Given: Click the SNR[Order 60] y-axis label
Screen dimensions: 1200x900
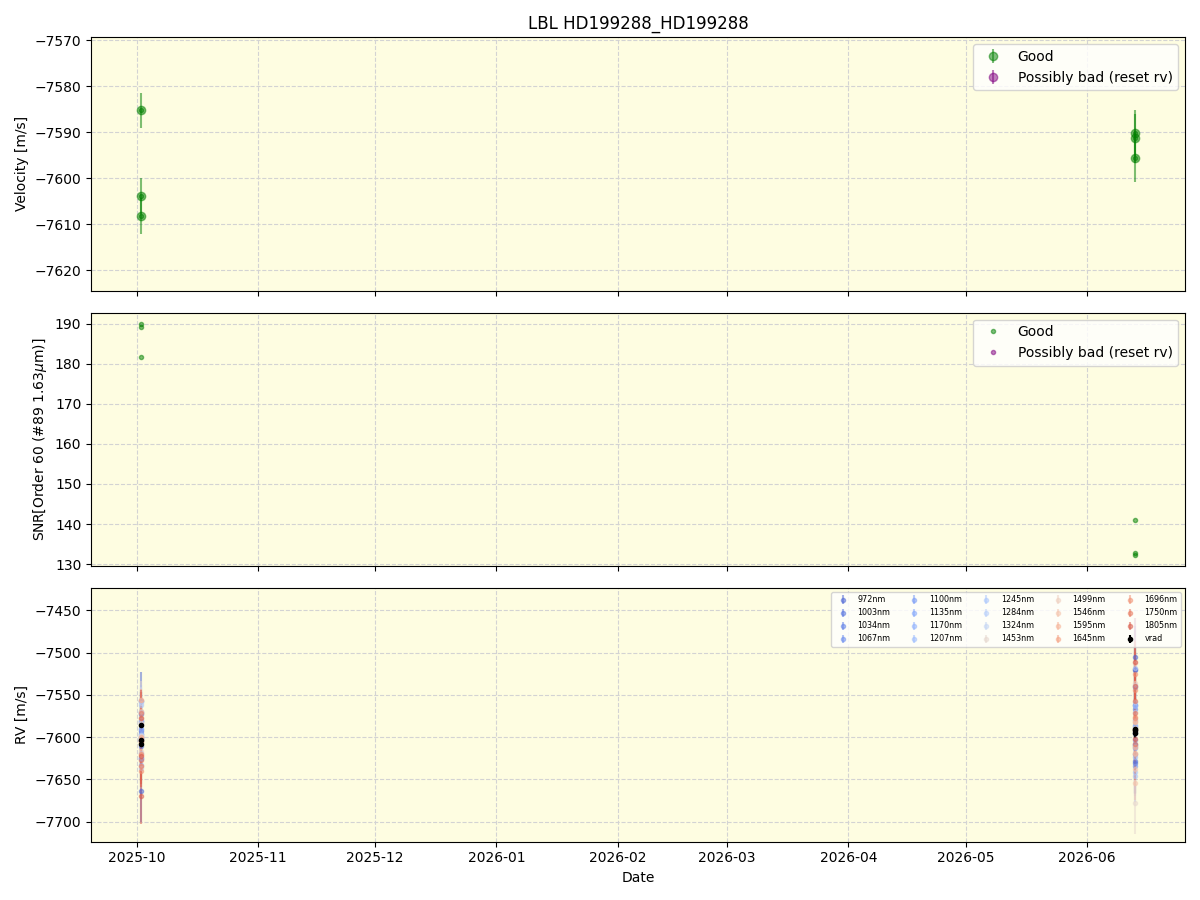Looking at the screenshot, I should tap(39, 439).
